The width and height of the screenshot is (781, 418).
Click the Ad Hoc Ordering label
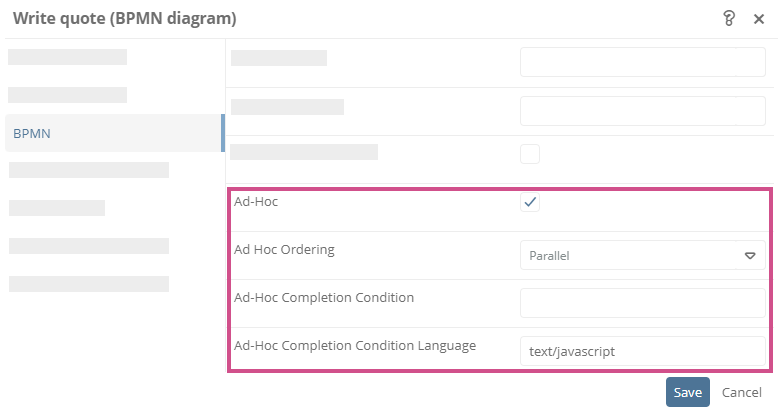pos(284,250)
